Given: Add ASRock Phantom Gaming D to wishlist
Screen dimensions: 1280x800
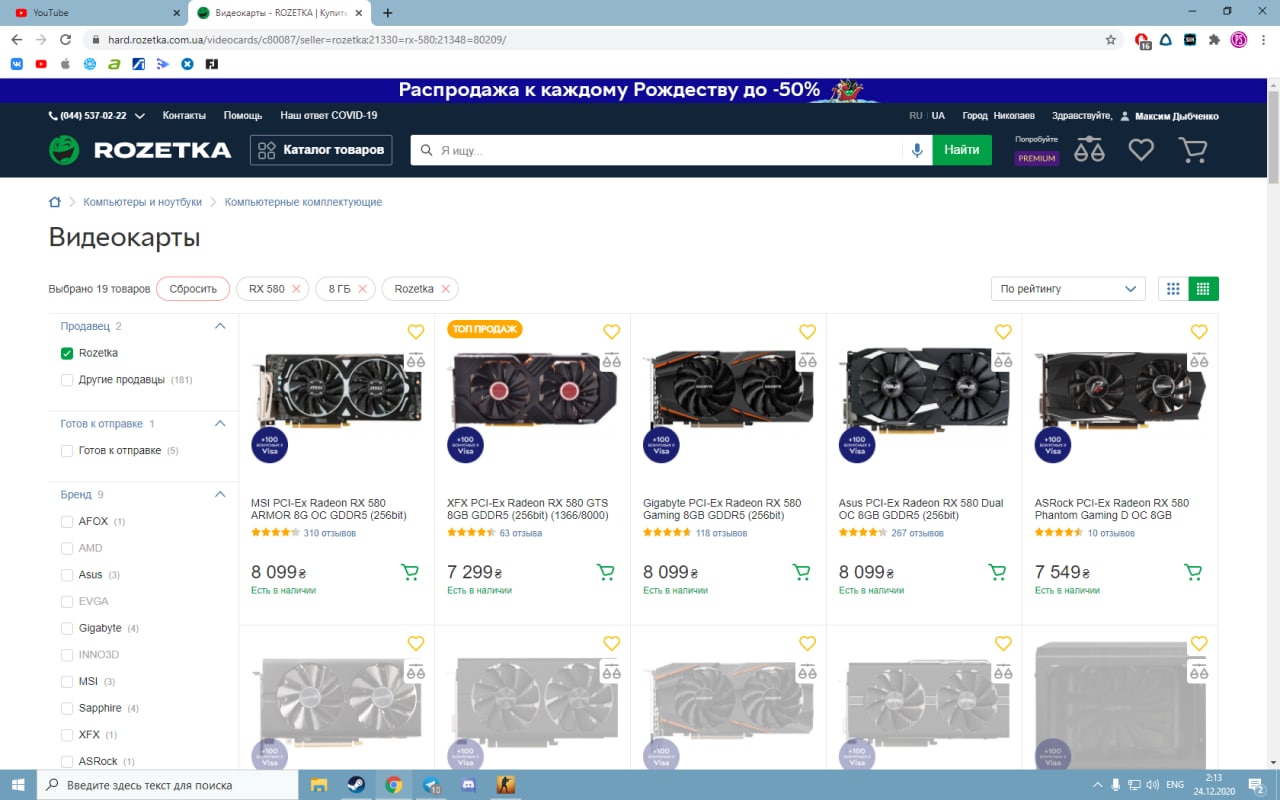Looking at the screenshot, I should [1199, 332].
